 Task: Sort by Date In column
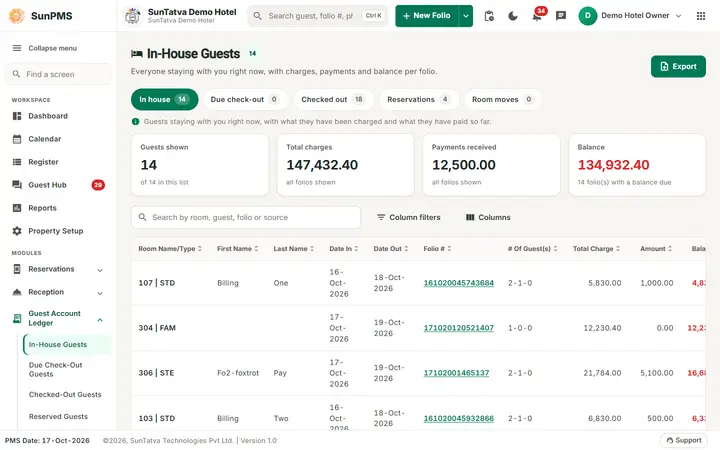click(343, 248)
